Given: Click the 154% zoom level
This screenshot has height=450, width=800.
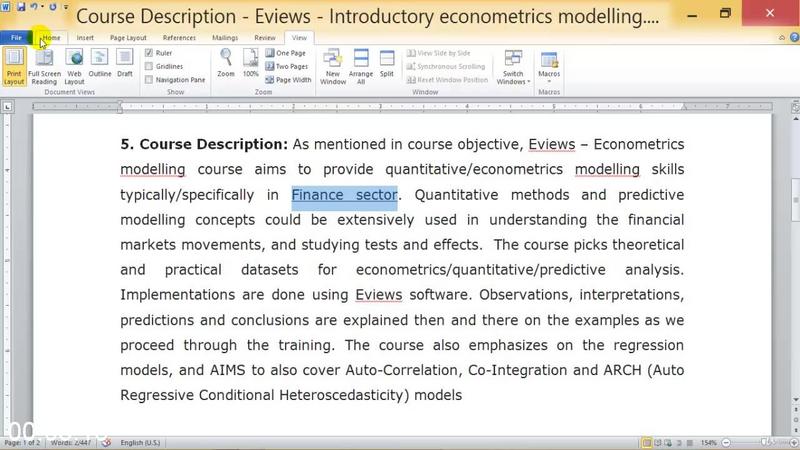Looking at the screenshot, I should click(x=708, y=443).
